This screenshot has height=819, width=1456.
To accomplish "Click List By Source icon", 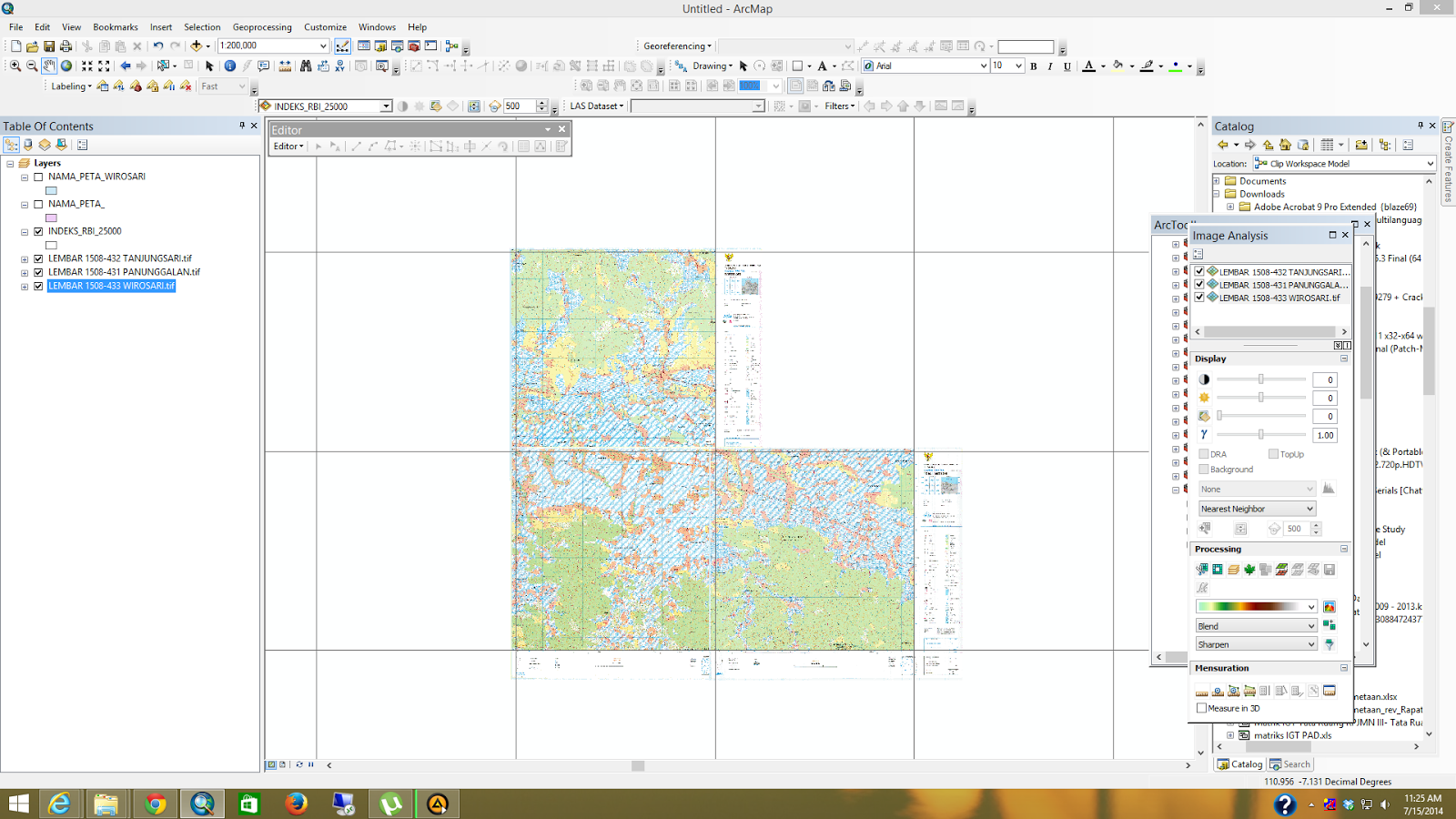I will click(x=28, y=145).
